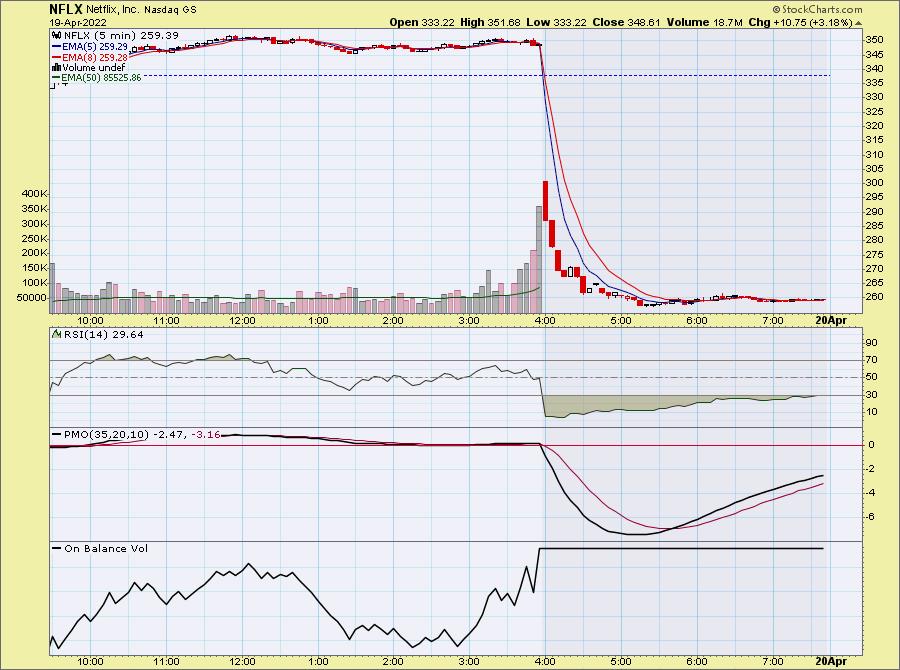Screen dimensions: 900x670
Task: Click the black line marker beside On Balance Vol
Action: point(57,548)
